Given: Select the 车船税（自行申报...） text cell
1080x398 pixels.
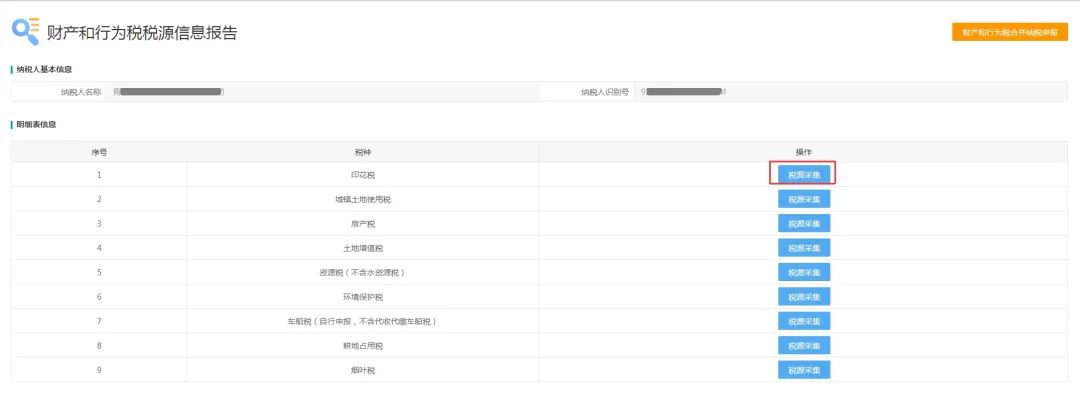Looking at the screenshot, I should click(363, 322).
